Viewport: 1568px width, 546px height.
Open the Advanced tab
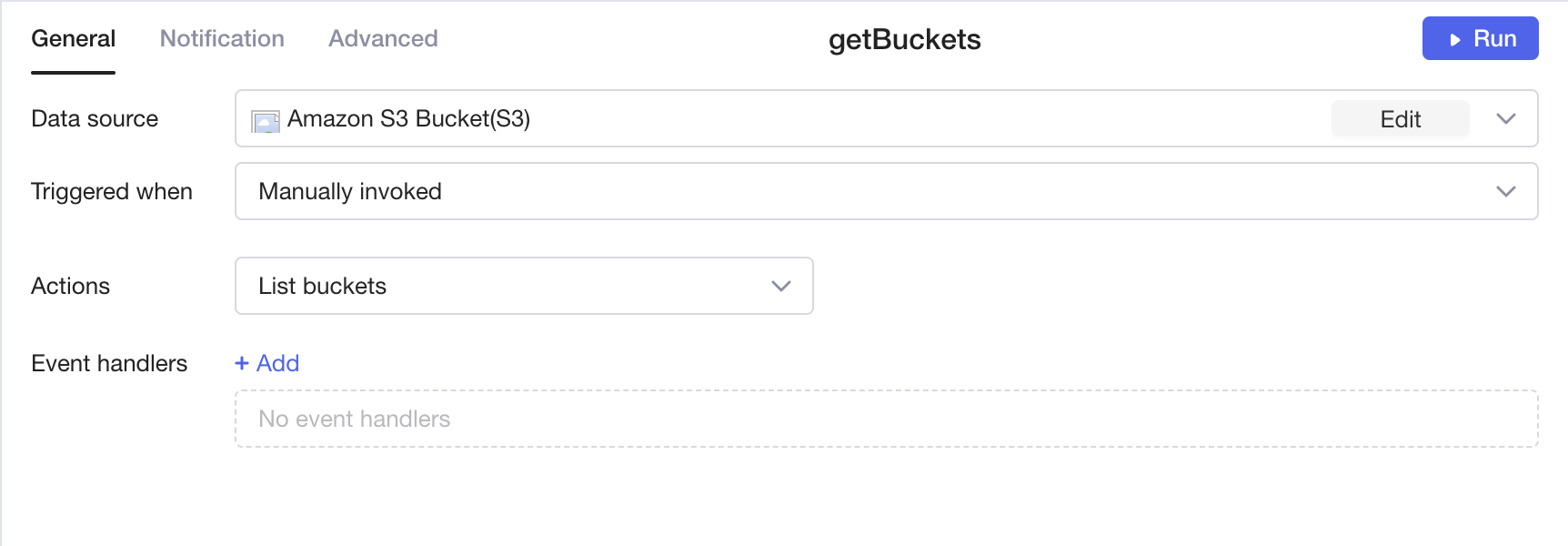pos(383,39)
